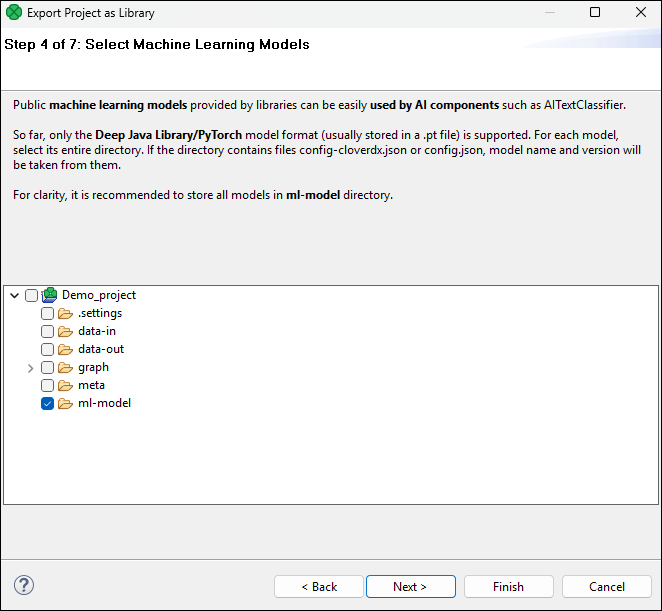Click the meta folder icon
Screen dimensions: 662x611
[65, 386]
